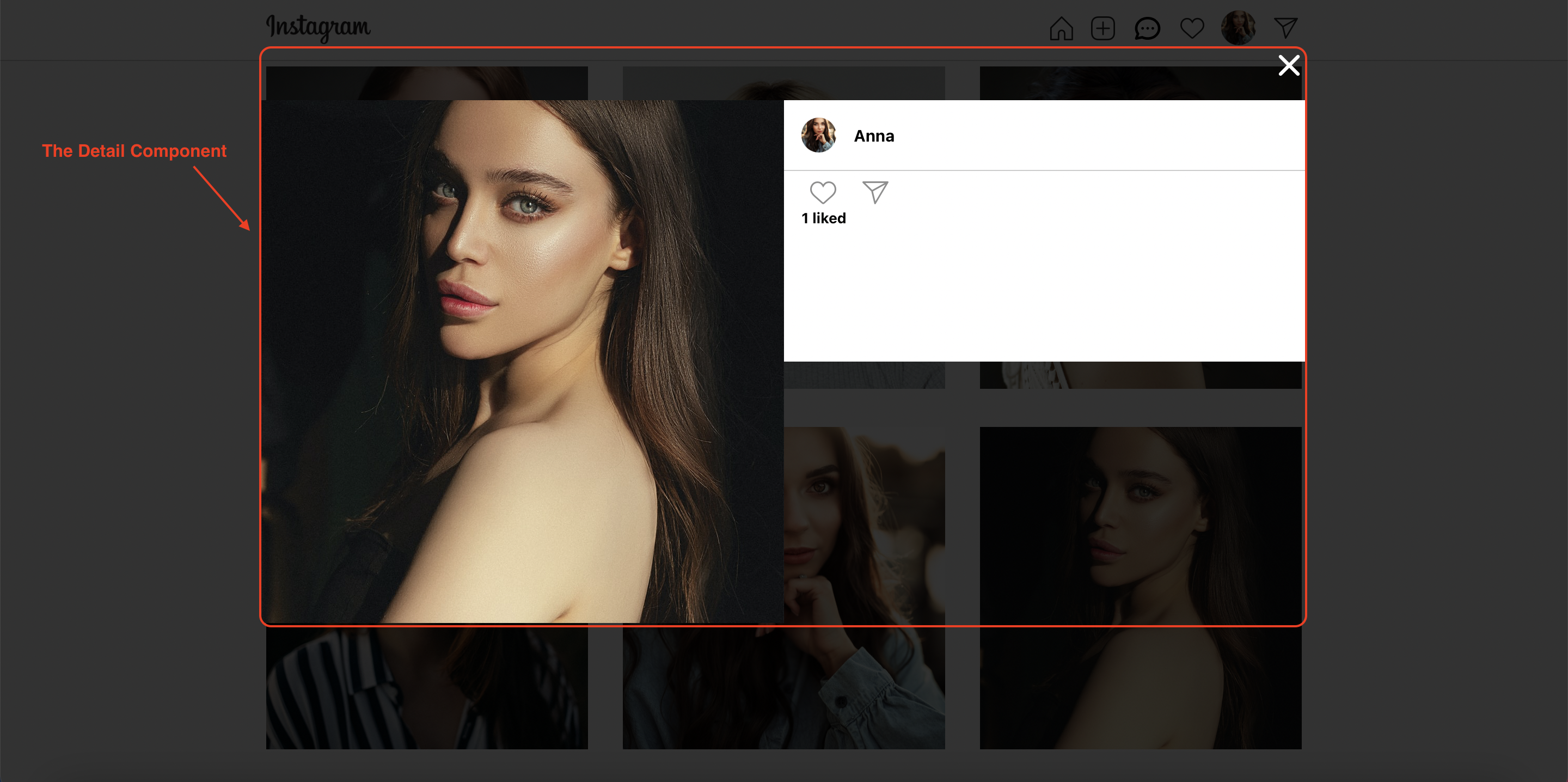This screenshot has width=1568, height=782.
Task: Close the detail popup with X
Action: [x=1289, y=65]
